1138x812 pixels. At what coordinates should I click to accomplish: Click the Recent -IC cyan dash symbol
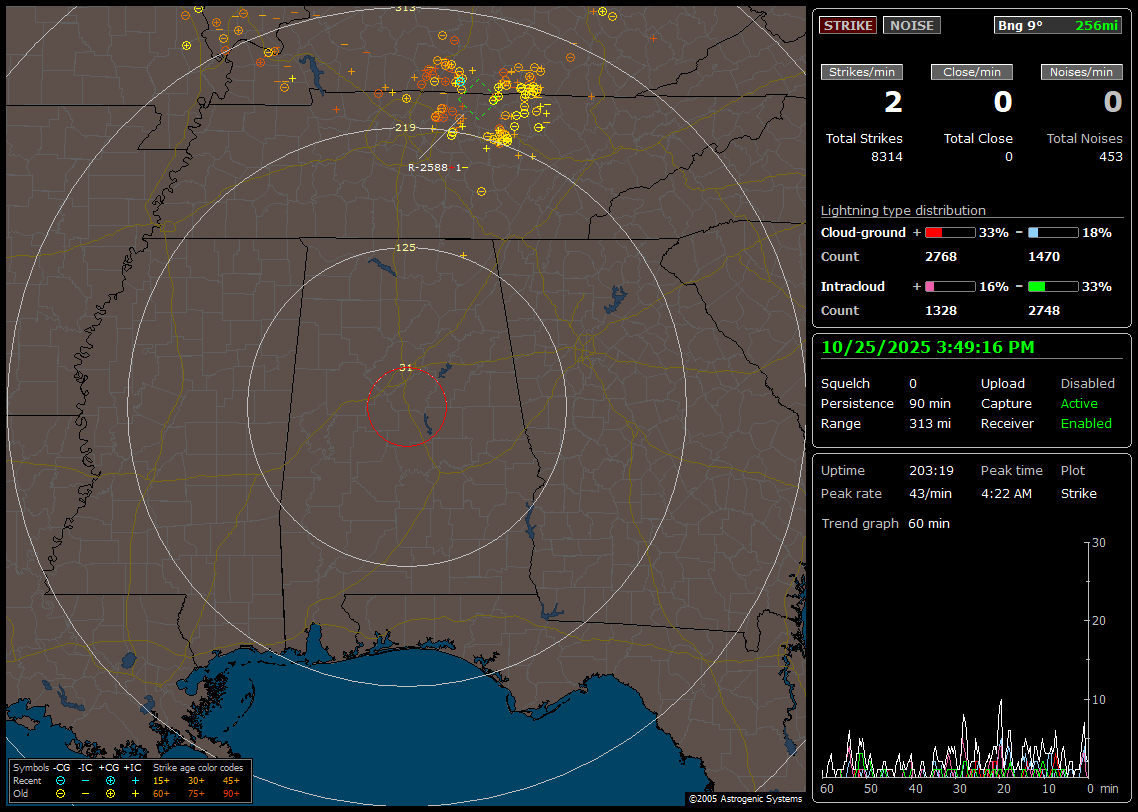[85, 780]
